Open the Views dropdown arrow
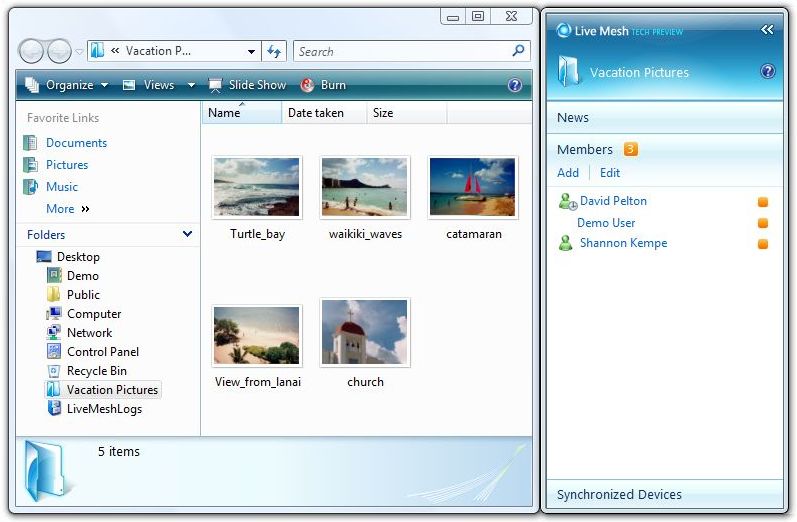This screenshot has width=797, height=522. pos(191,85)
